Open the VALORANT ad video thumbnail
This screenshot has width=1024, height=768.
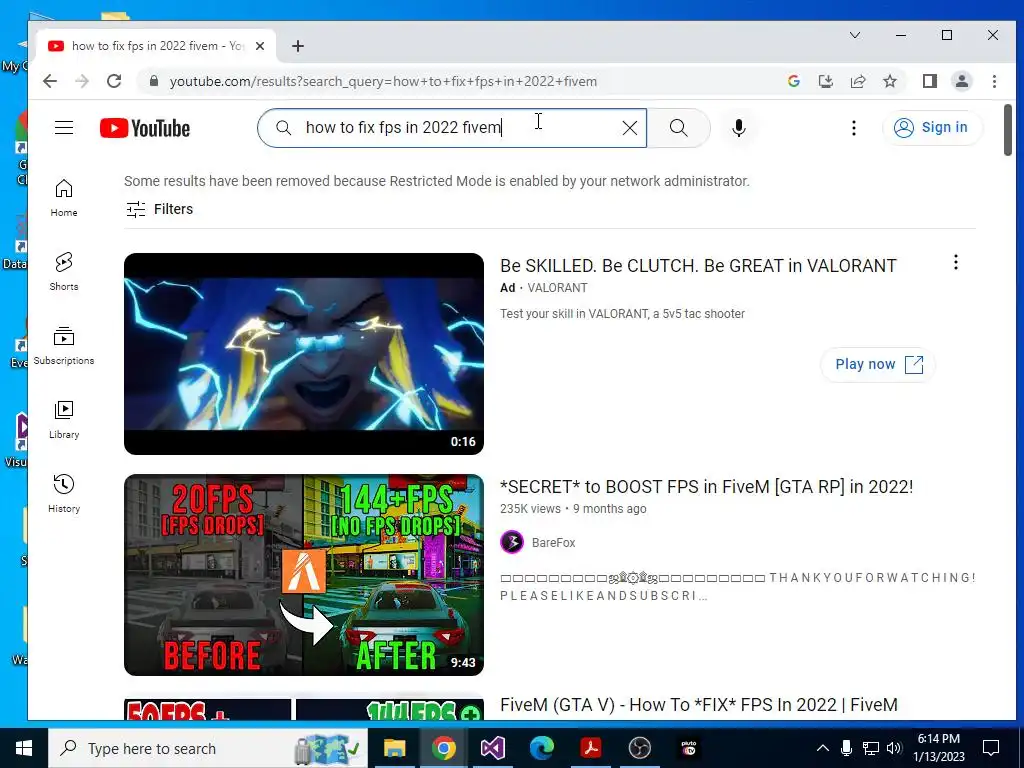point(304,354)
